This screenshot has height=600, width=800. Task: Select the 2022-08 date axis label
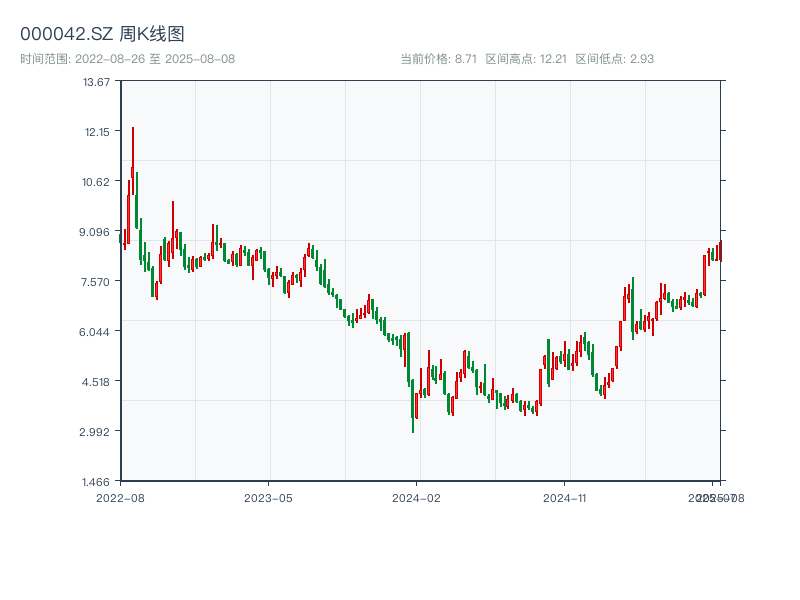[x=120, y=497]
